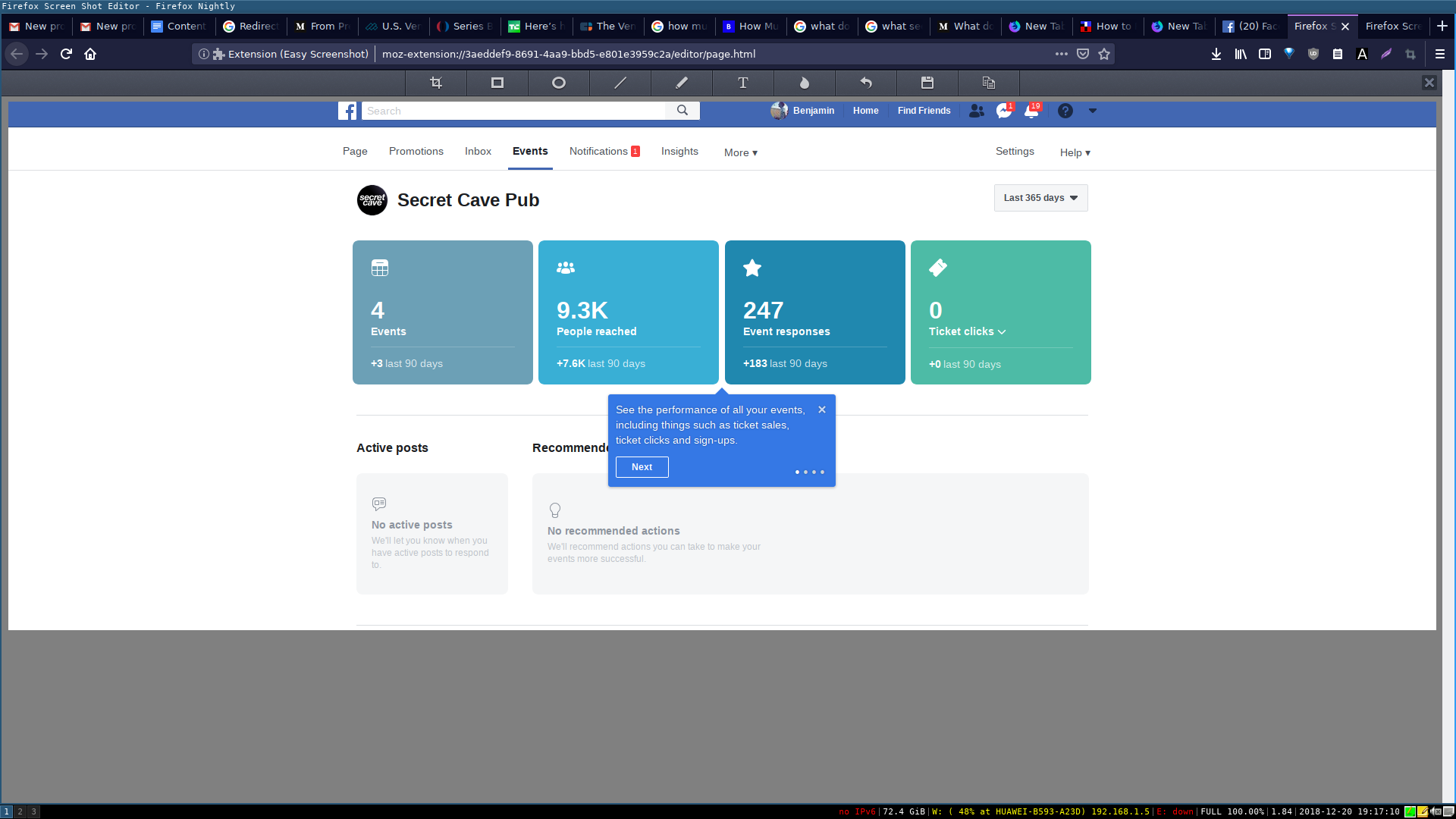Save page to Pocket

coord(1083,54)
